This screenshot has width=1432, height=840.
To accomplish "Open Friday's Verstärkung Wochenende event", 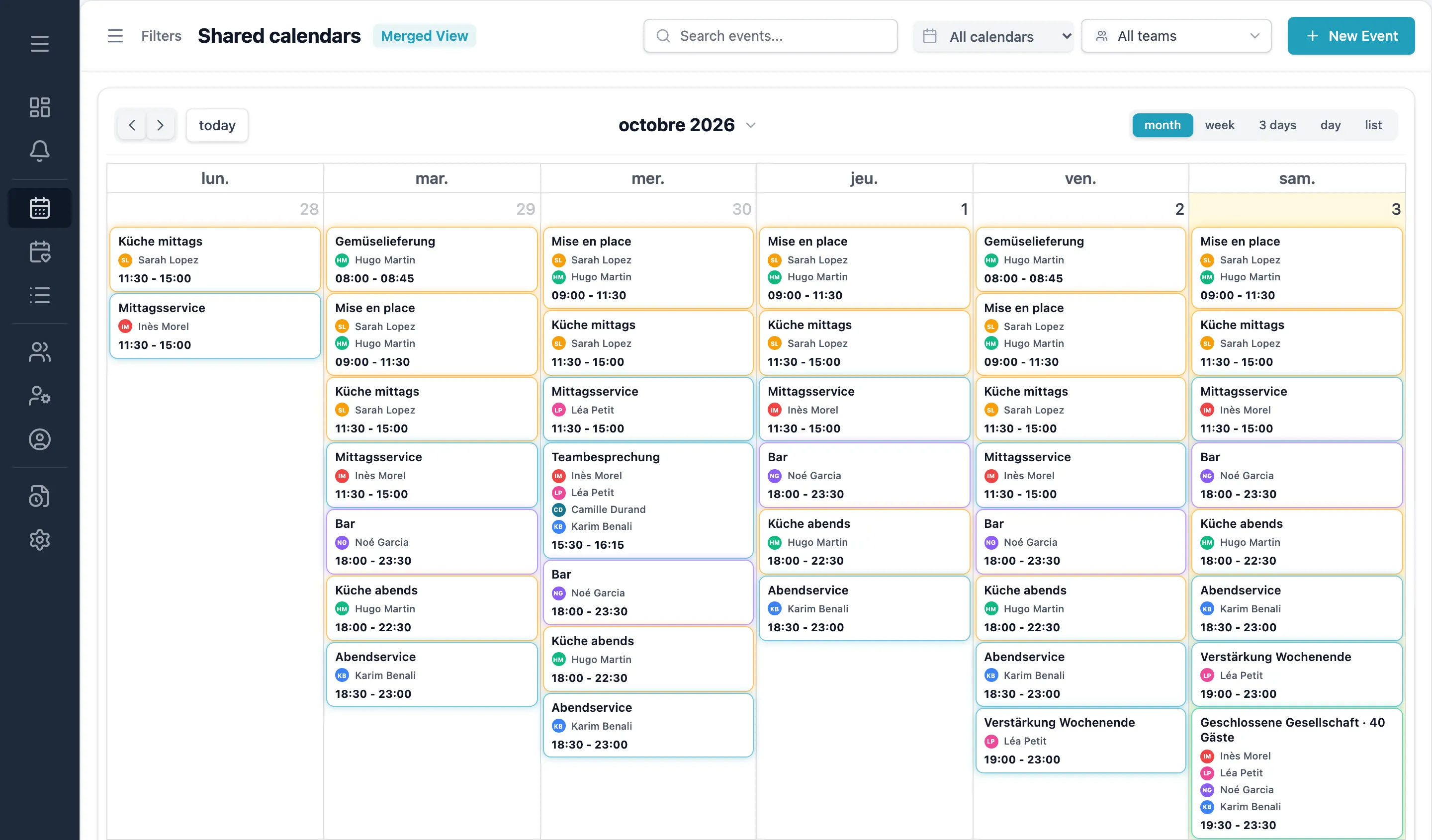I will [x=1080, y=741].
